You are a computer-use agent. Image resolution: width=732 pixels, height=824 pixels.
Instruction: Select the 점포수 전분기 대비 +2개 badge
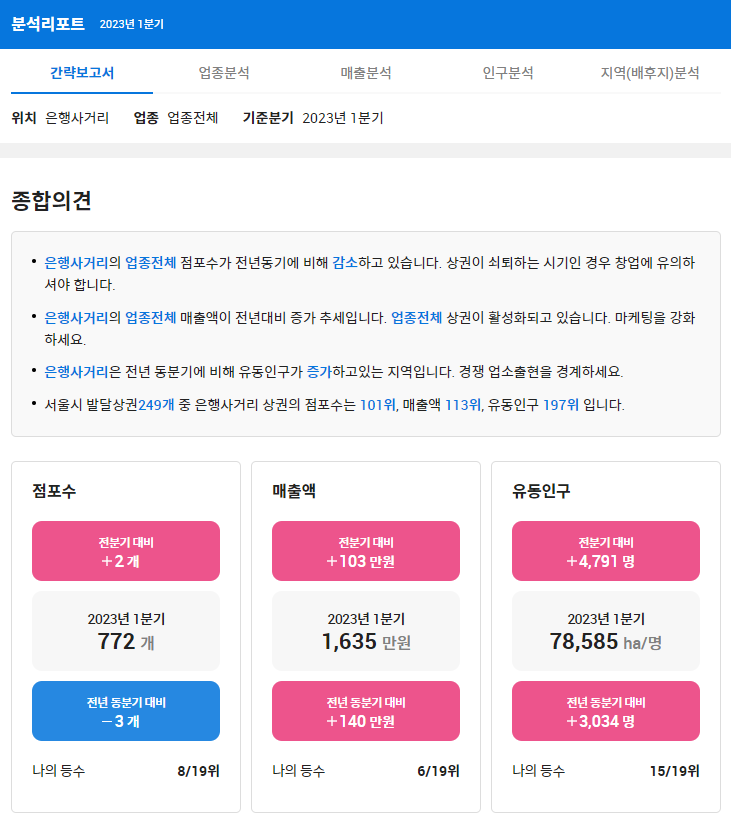[126, 551]
